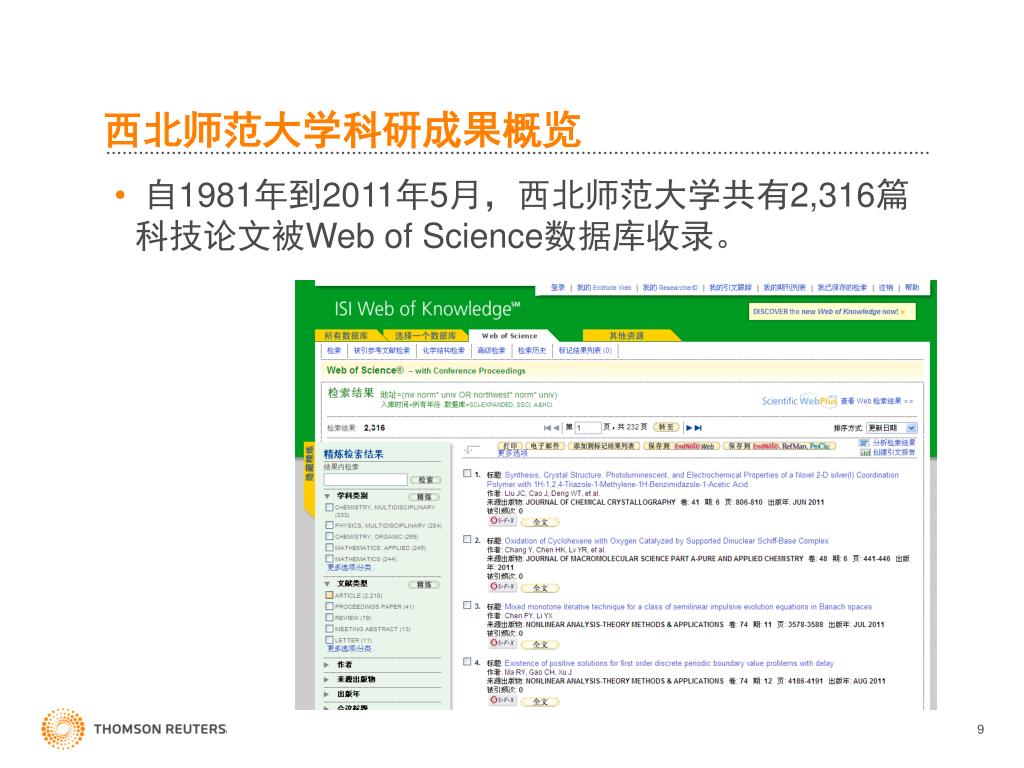Tick the PROCEEDINGS PAPER checkbox

(x=329, y=606)
